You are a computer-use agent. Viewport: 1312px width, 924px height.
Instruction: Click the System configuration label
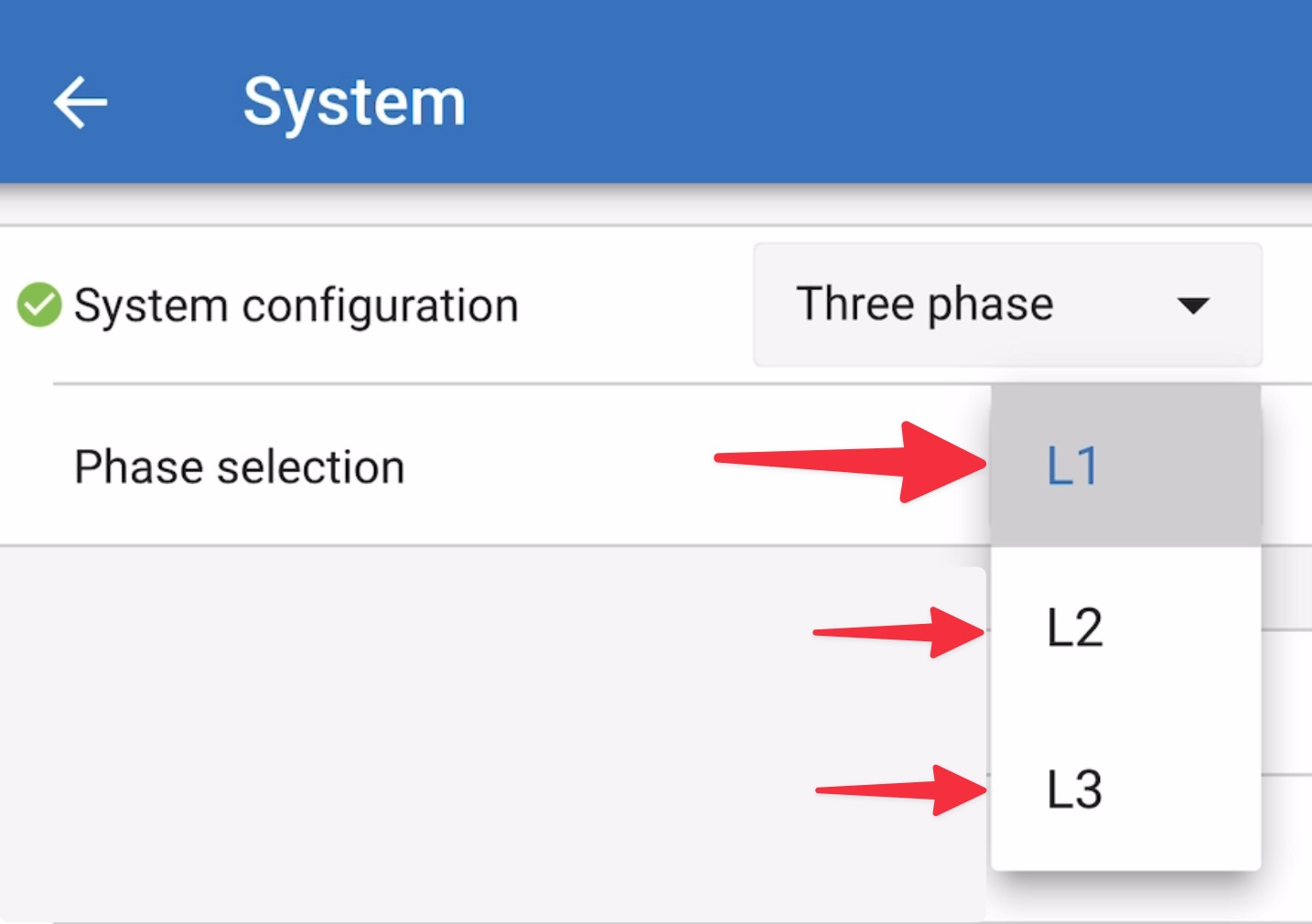[x=296, y=306]
